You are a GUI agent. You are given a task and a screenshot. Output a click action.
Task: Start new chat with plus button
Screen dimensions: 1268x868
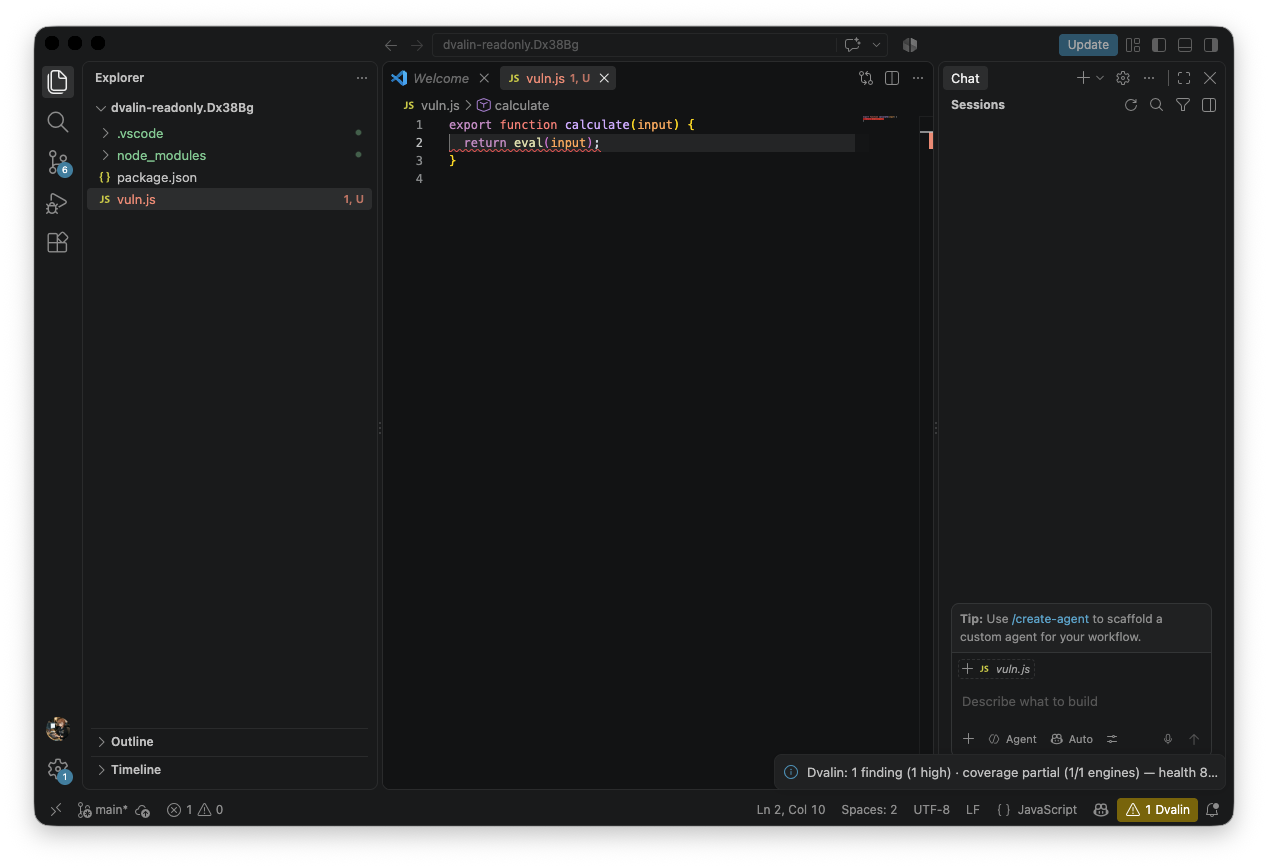1083,78
